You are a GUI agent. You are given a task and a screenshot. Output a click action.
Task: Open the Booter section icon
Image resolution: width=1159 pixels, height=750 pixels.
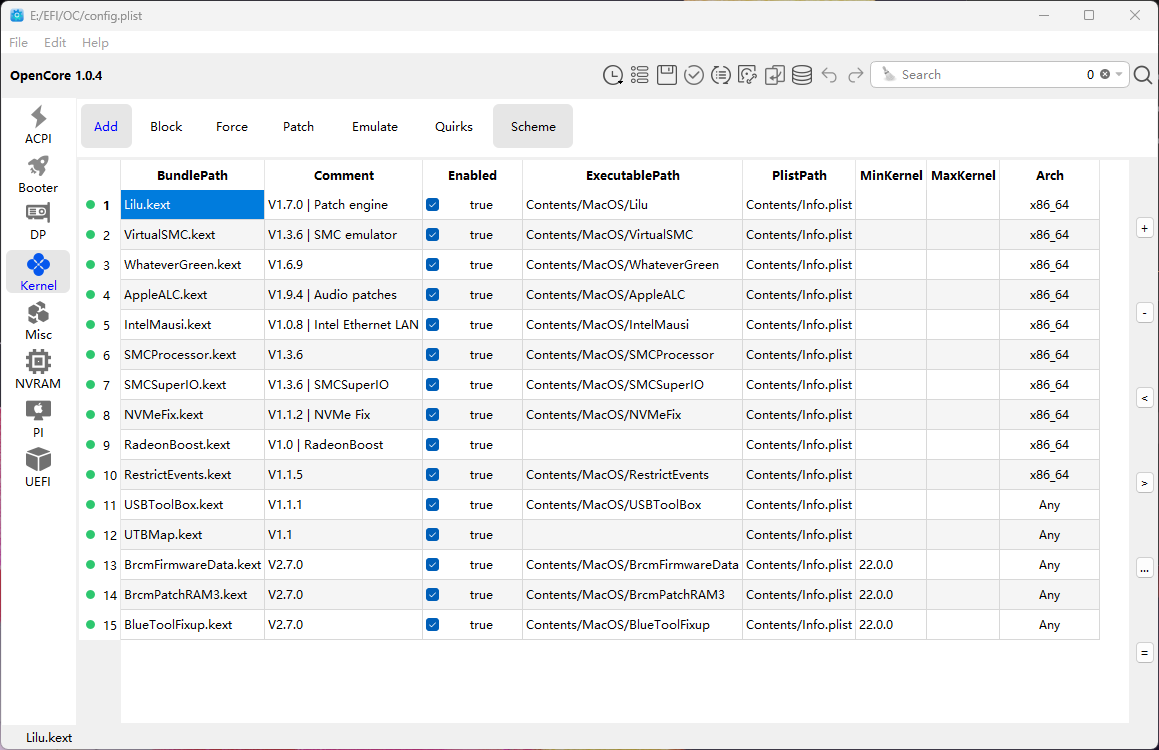point(38,173)
